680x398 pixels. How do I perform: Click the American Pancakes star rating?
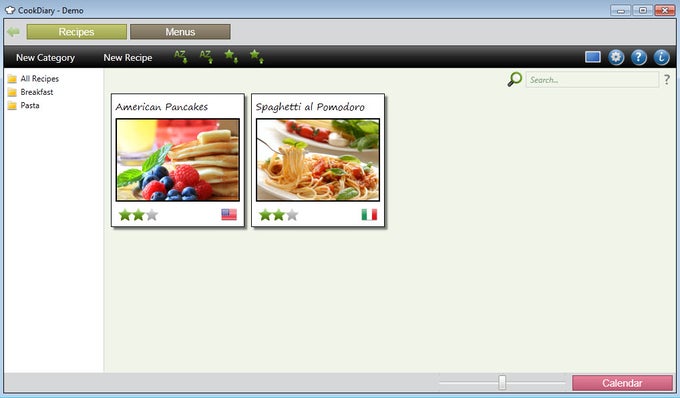click(138, 215)
